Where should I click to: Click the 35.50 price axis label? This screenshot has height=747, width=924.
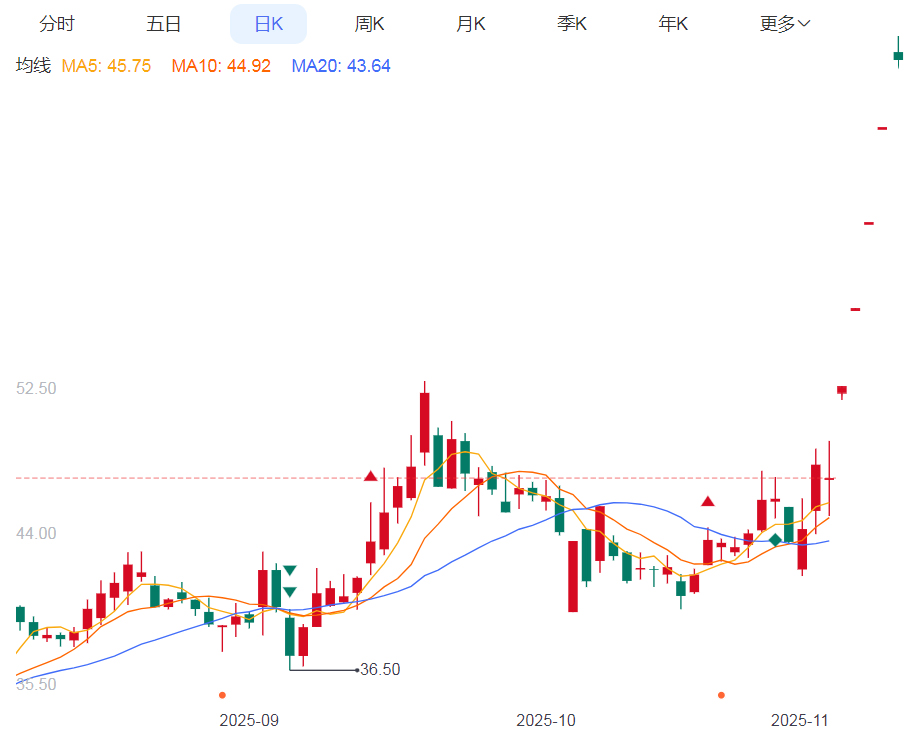(36, 684)
